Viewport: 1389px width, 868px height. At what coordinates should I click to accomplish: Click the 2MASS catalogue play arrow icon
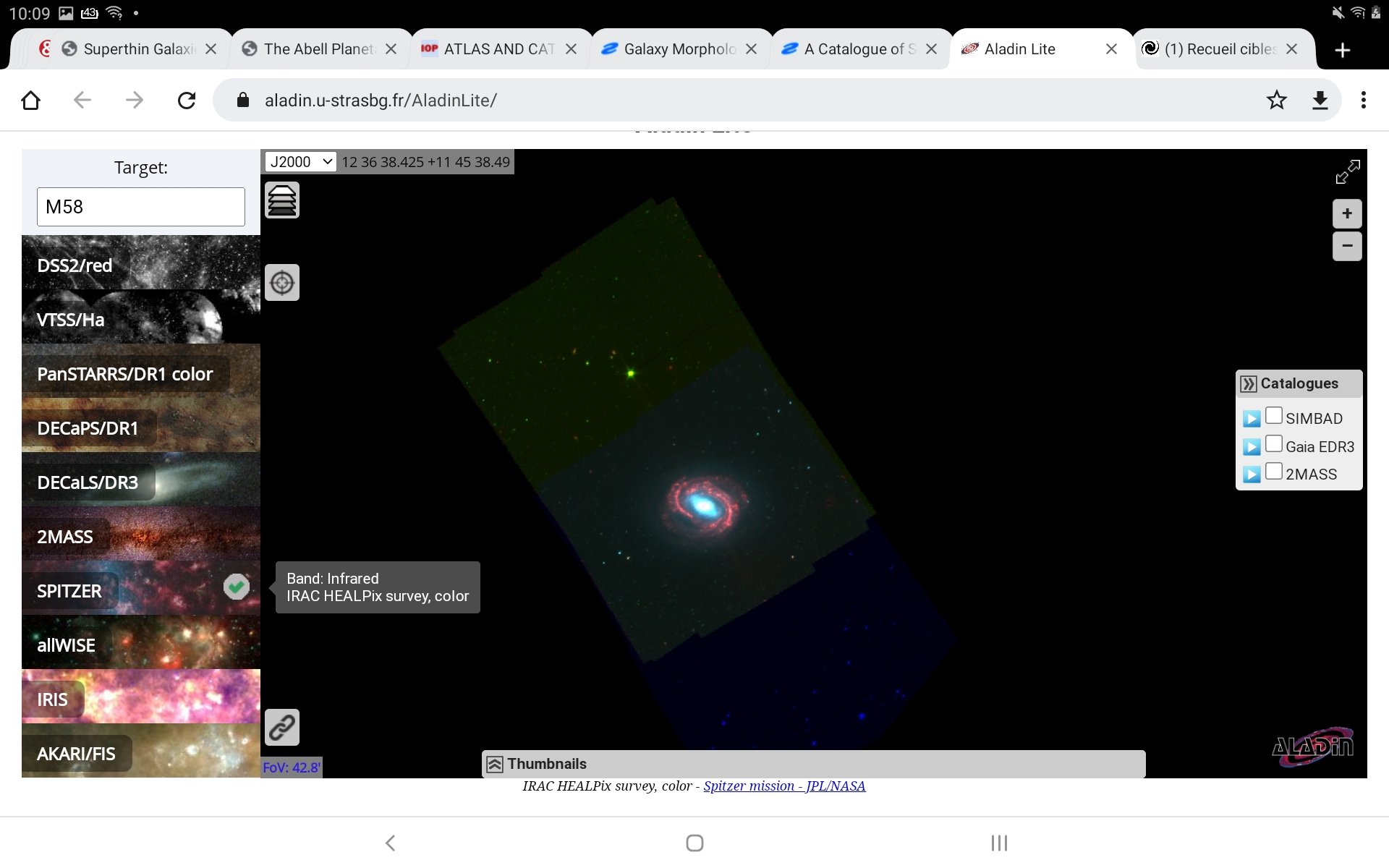coord(1252,475)
